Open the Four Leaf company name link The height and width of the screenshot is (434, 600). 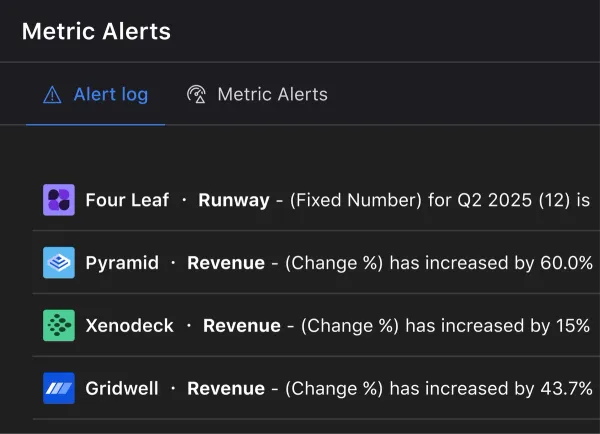click(127, 200)
